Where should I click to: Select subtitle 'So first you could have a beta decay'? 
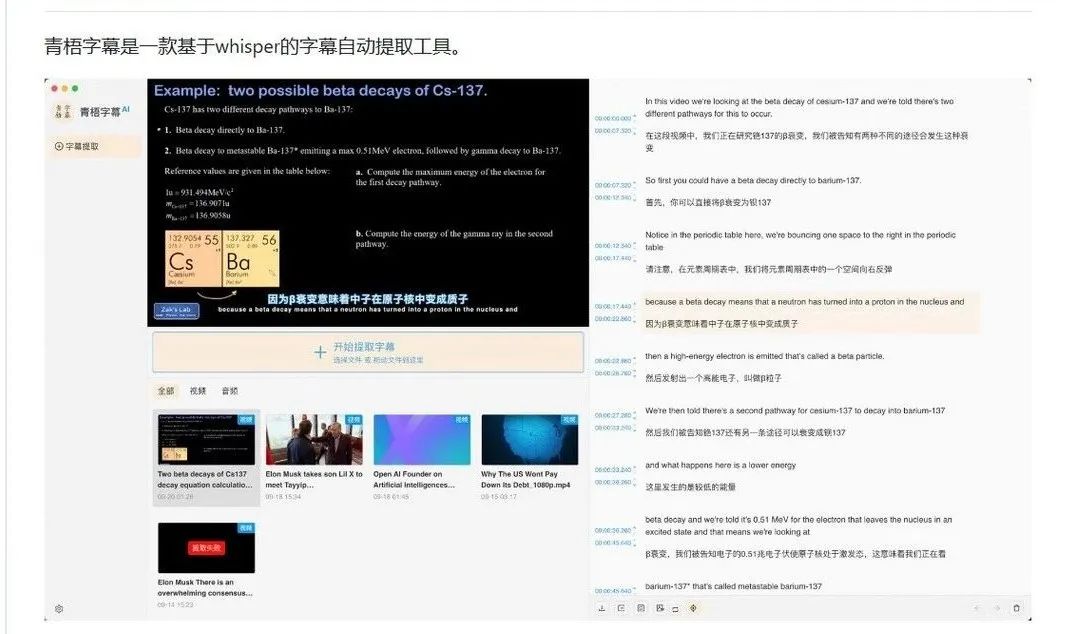pos(753,181)
